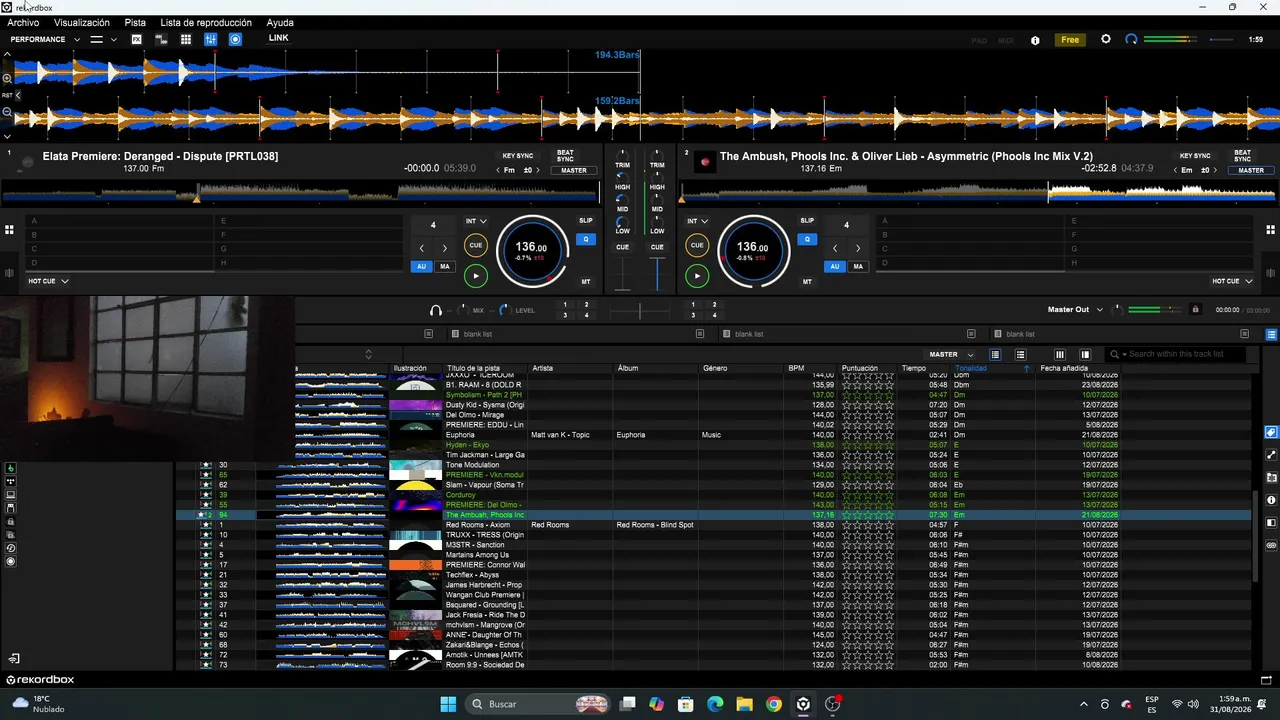The width and height of the screenshot is (1280, 720).
Task: Open the headphones MIX icon
Action: pos(436,311)
